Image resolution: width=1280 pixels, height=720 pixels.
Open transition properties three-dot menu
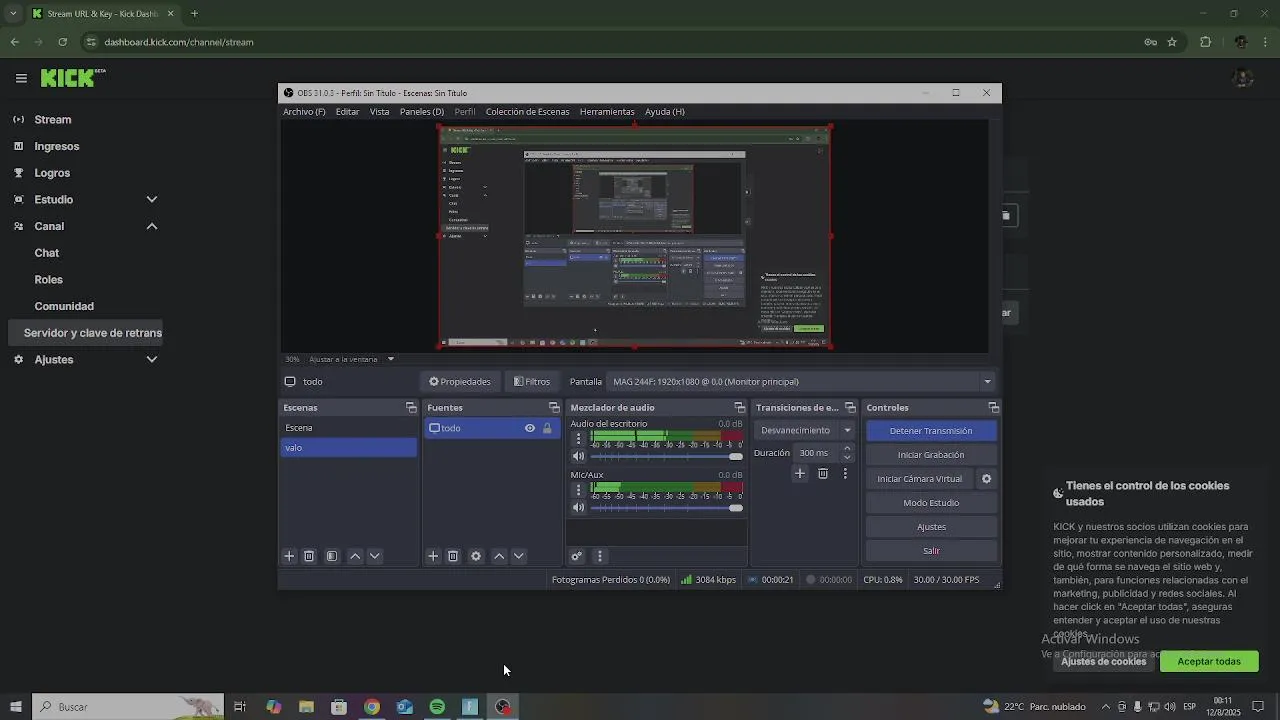coord(845,473)
